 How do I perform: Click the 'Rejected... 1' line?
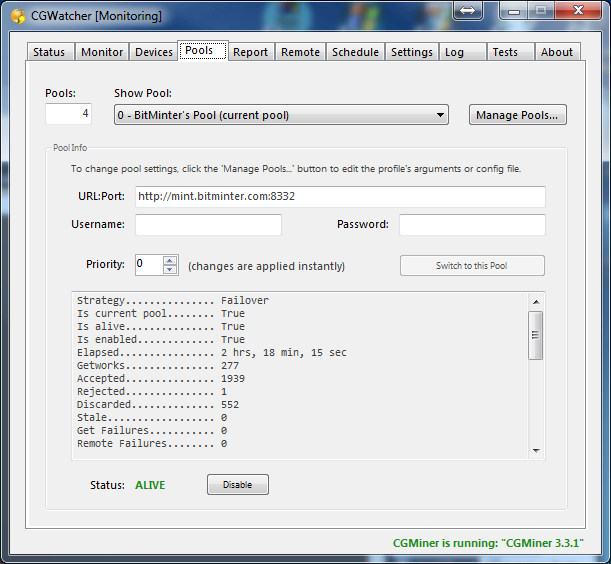coord(152,391)
